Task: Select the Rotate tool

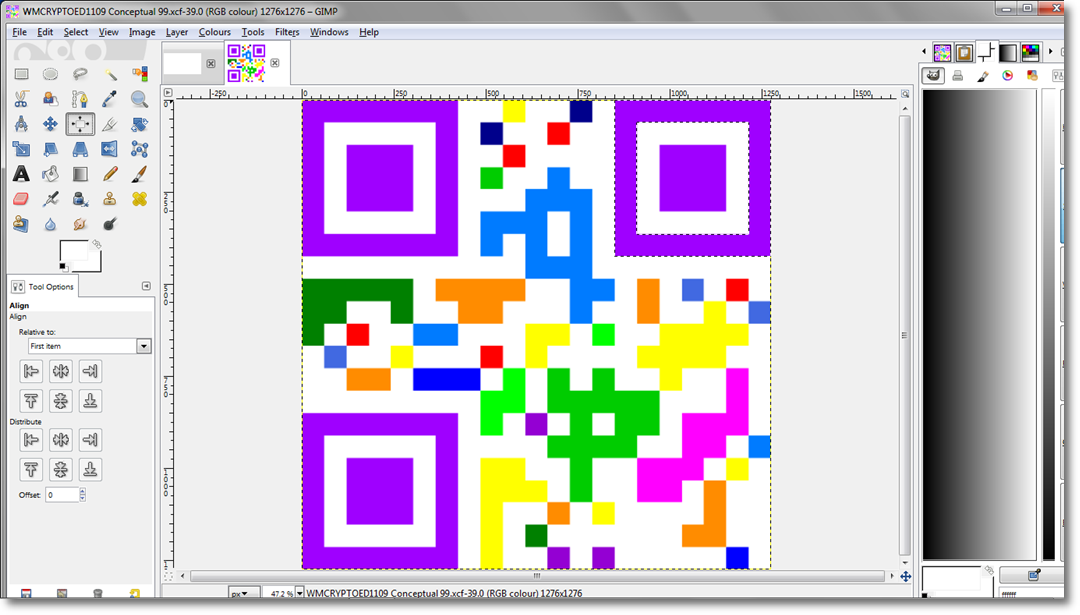Action: coord(139,124)
